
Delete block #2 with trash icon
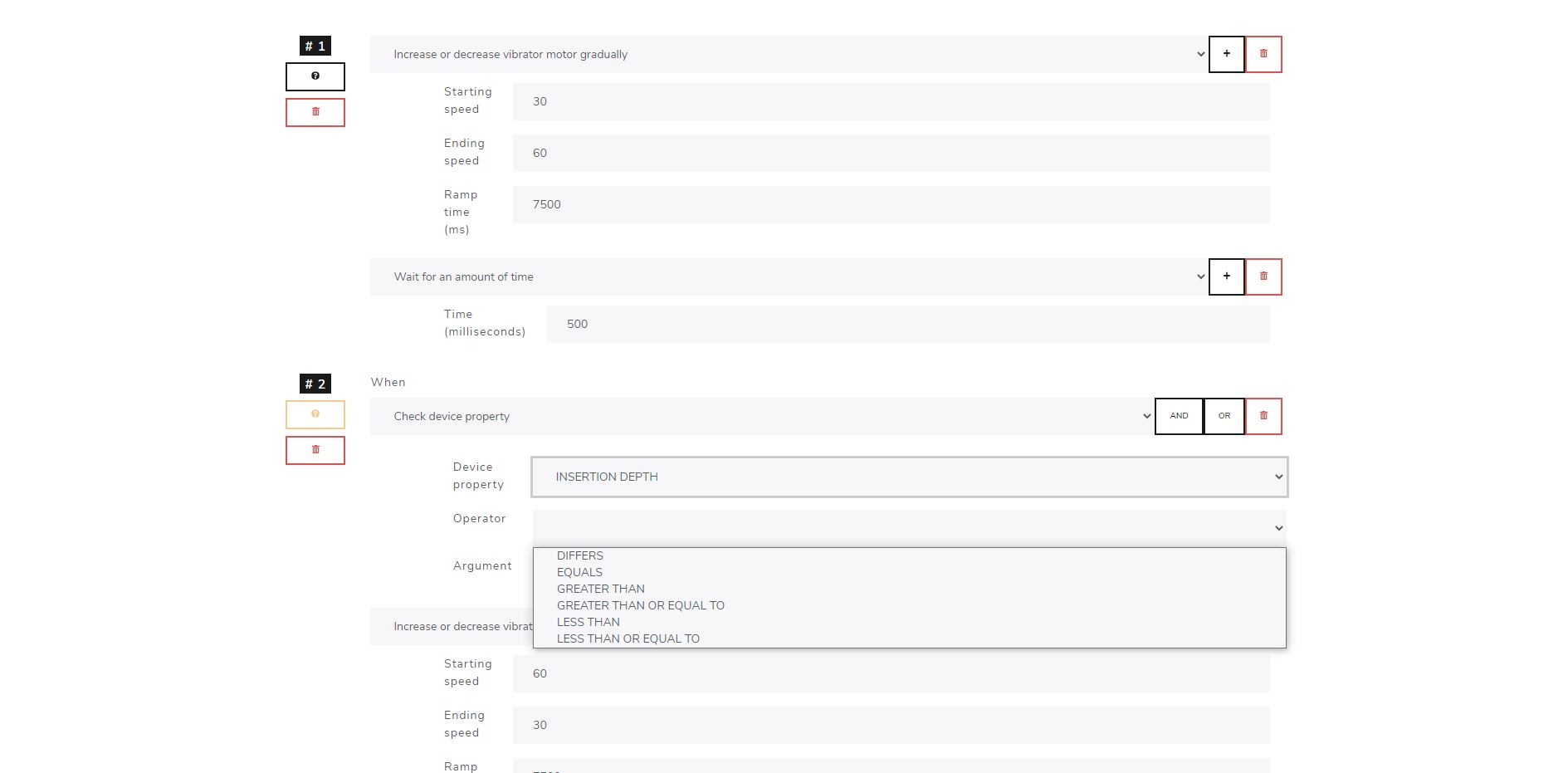pyautogui.click(x=315, y=450)
